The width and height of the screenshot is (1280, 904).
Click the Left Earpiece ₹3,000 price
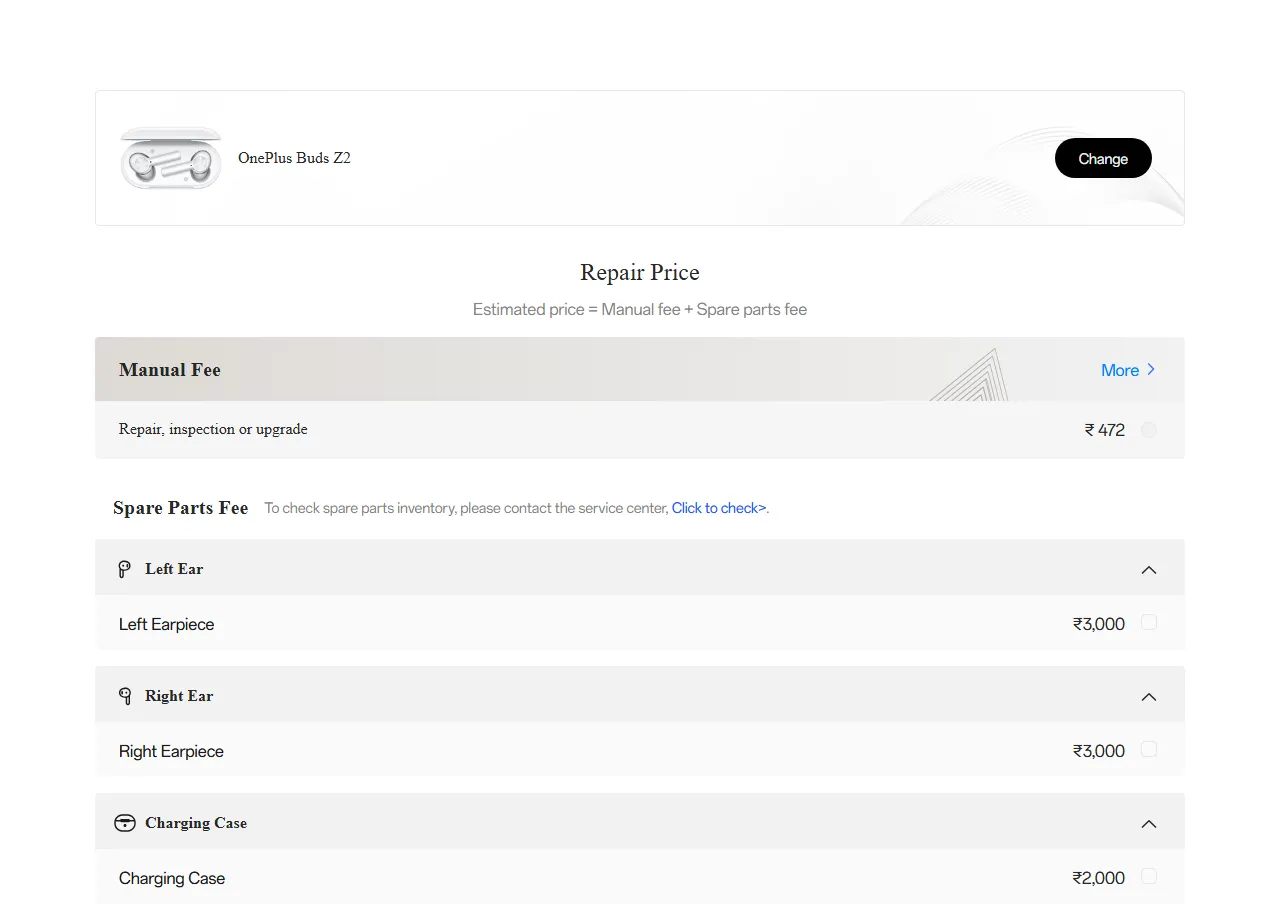point(1099,624)
